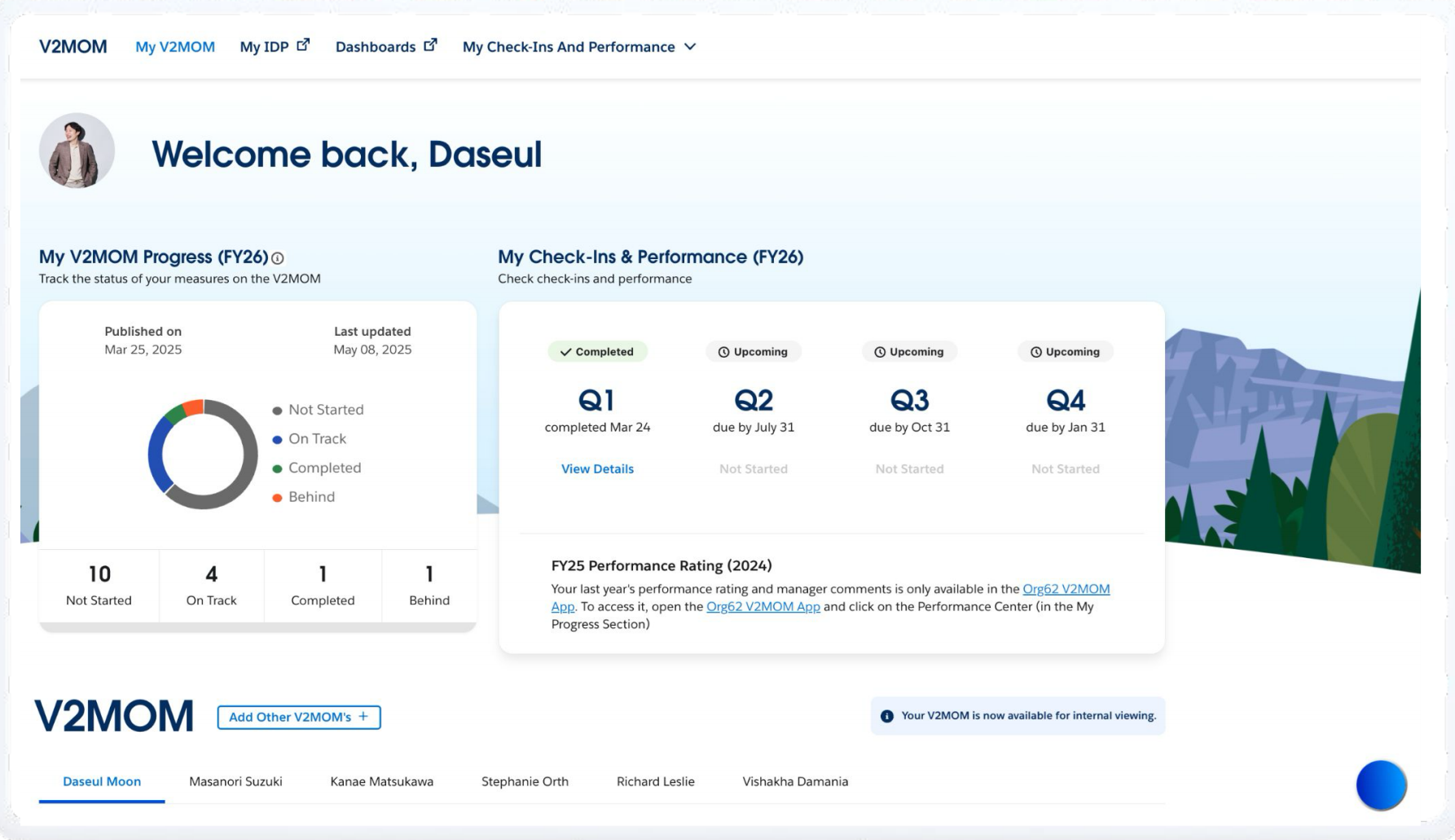Expand My Check-Ins And Performance menu
1455x840 pixels.
click(579, 46)
